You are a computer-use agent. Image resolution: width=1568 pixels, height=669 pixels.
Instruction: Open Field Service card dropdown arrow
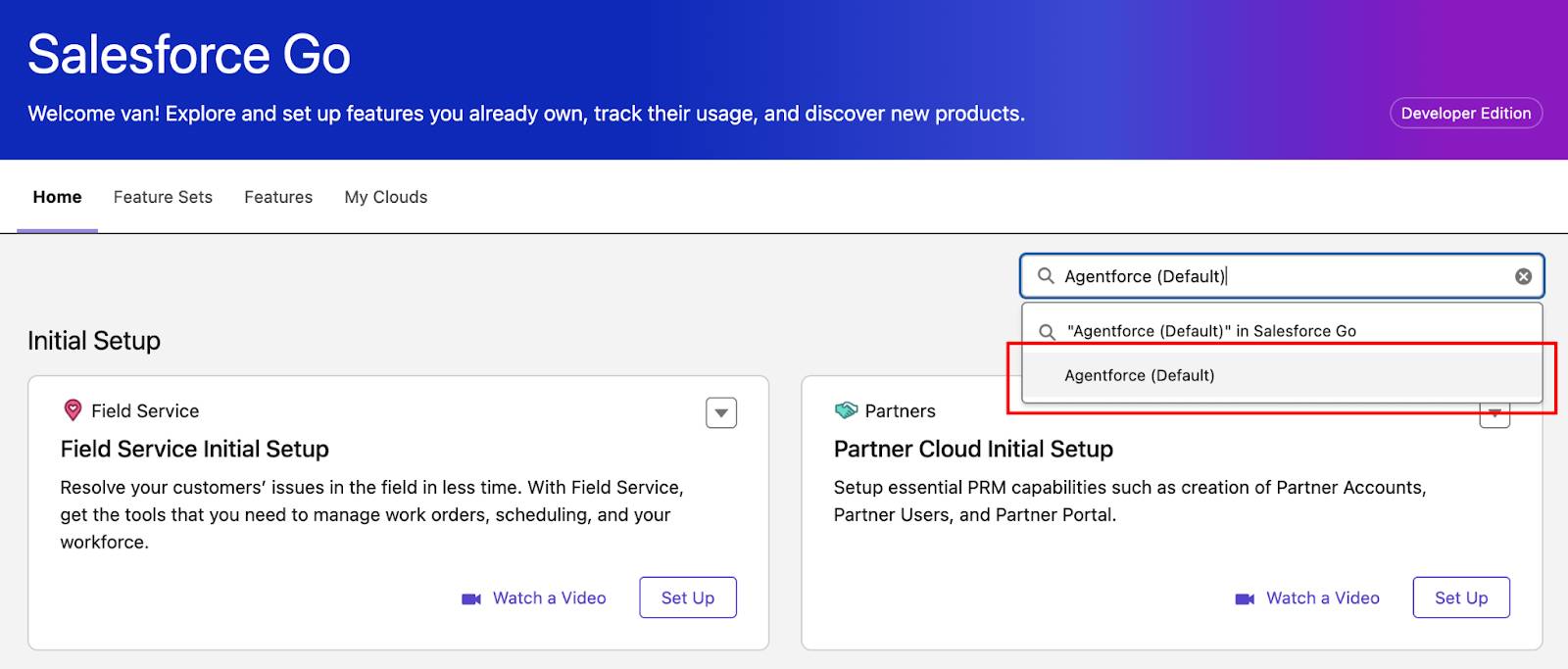coord(721,413)
